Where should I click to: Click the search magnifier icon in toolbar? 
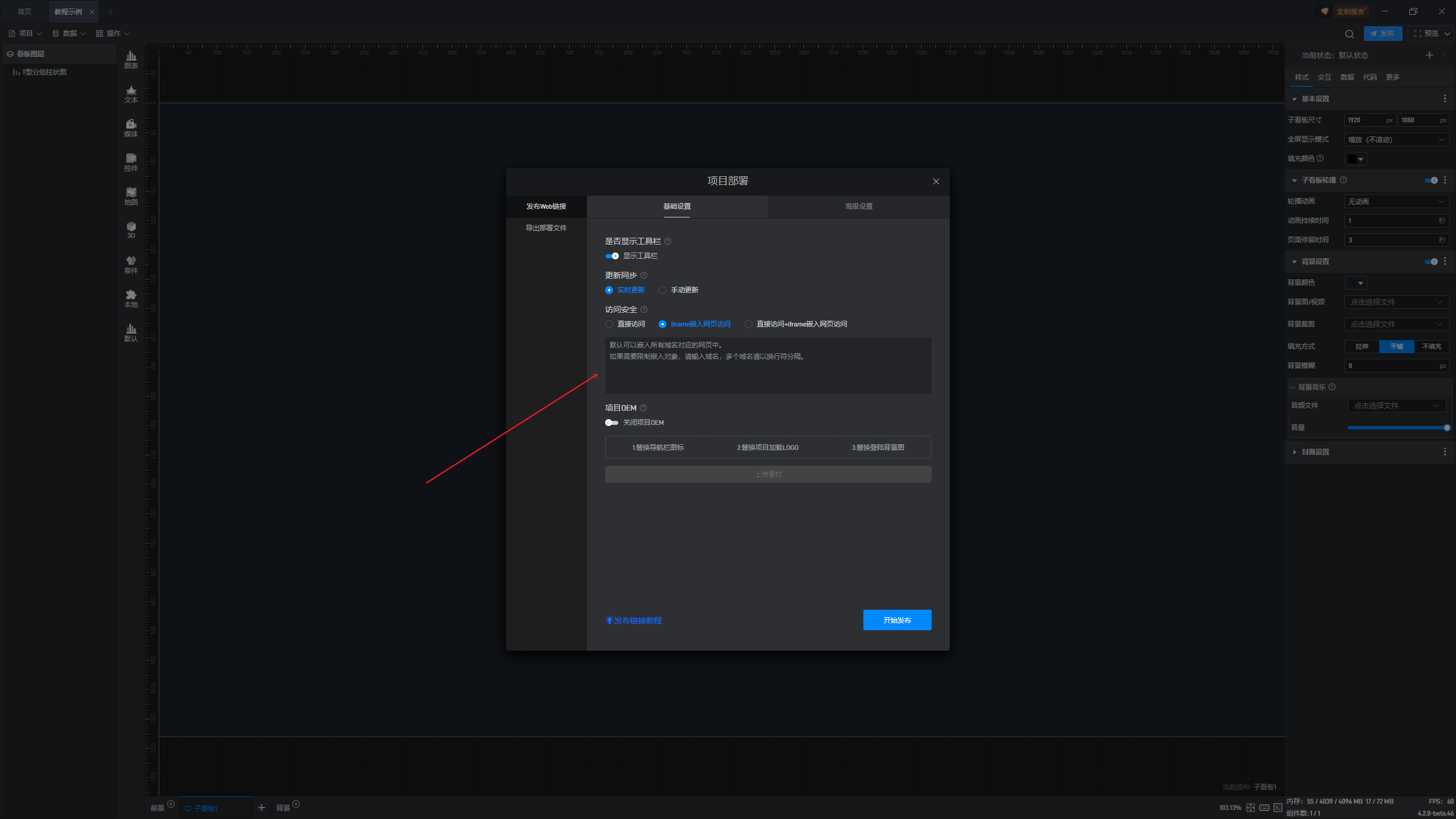tap(1349, 34)
